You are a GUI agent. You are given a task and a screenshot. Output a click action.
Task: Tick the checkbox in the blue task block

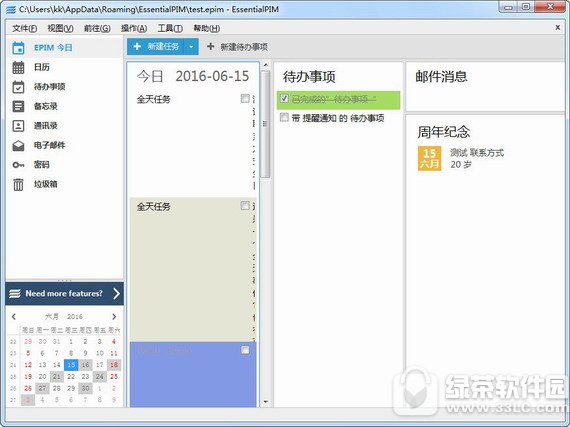245,350
